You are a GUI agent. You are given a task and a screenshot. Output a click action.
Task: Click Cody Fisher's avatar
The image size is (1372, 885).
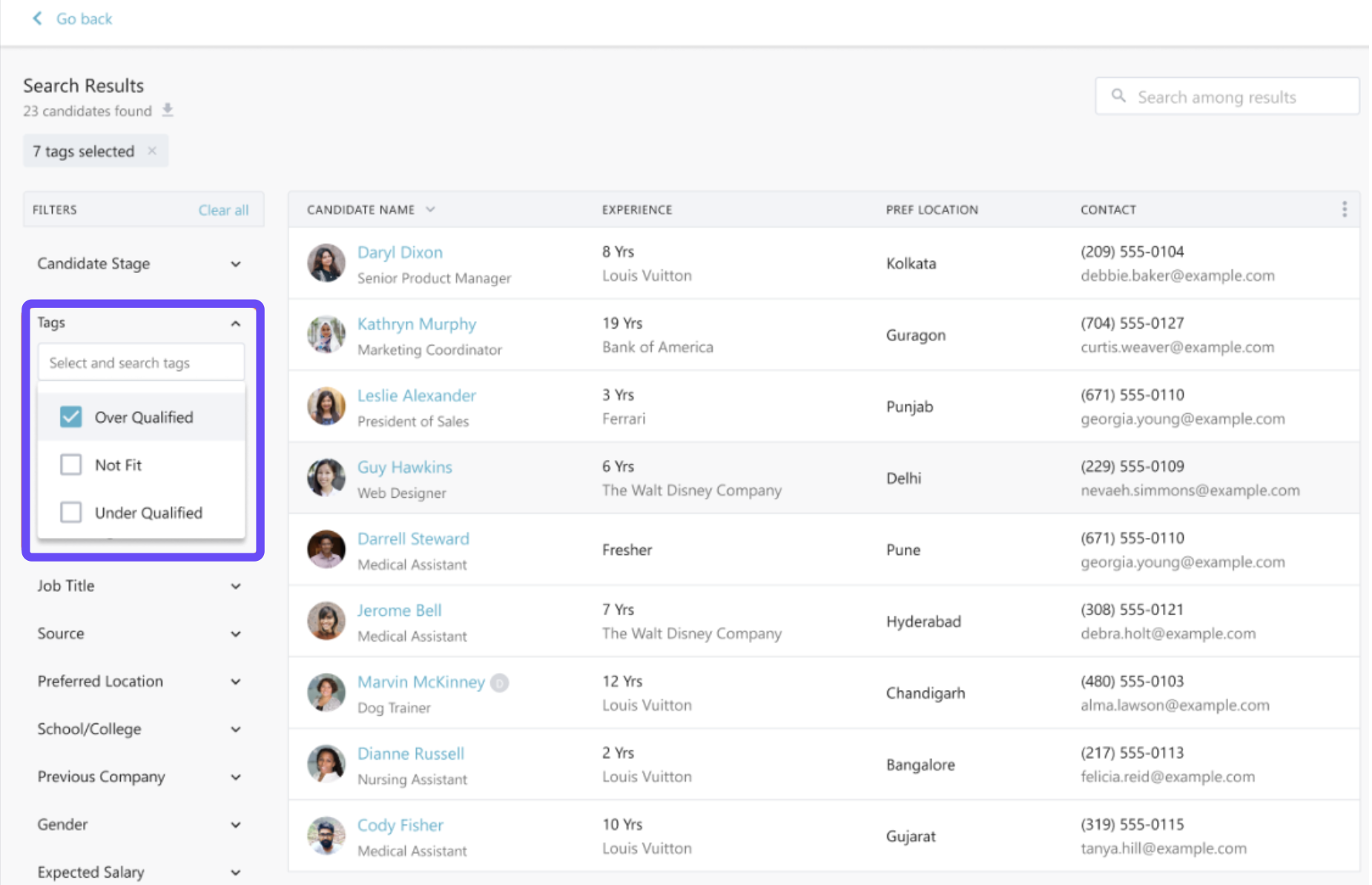click(326, 836)
